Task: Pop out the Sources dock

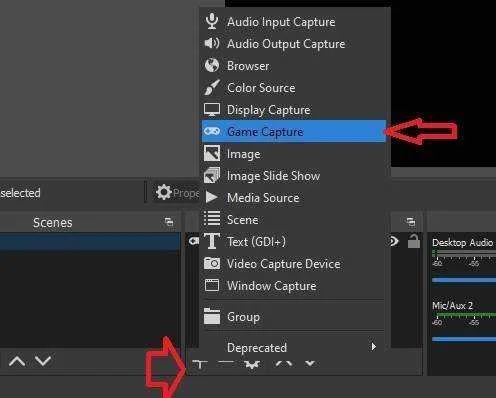Action: [x=411, y=222]
